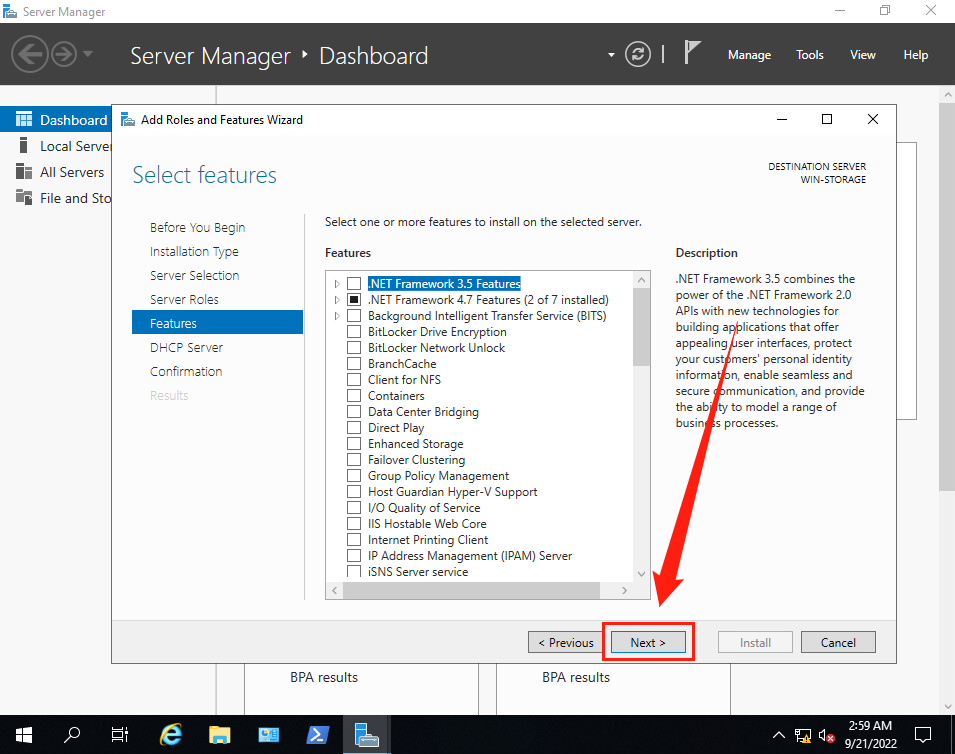Click the Windows Start button

pos(24,735)
